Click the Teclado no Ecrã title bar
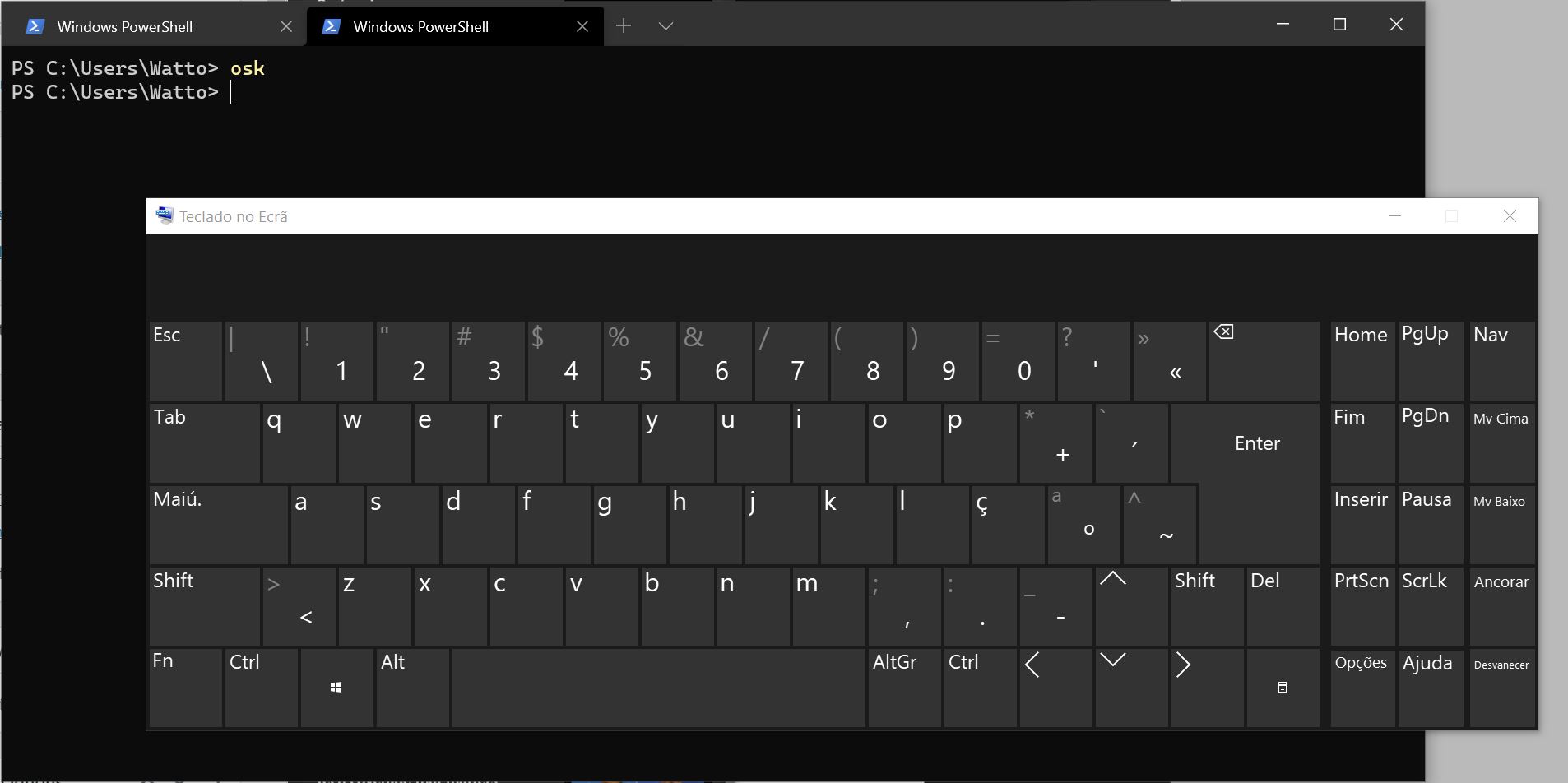 (842, 216)
